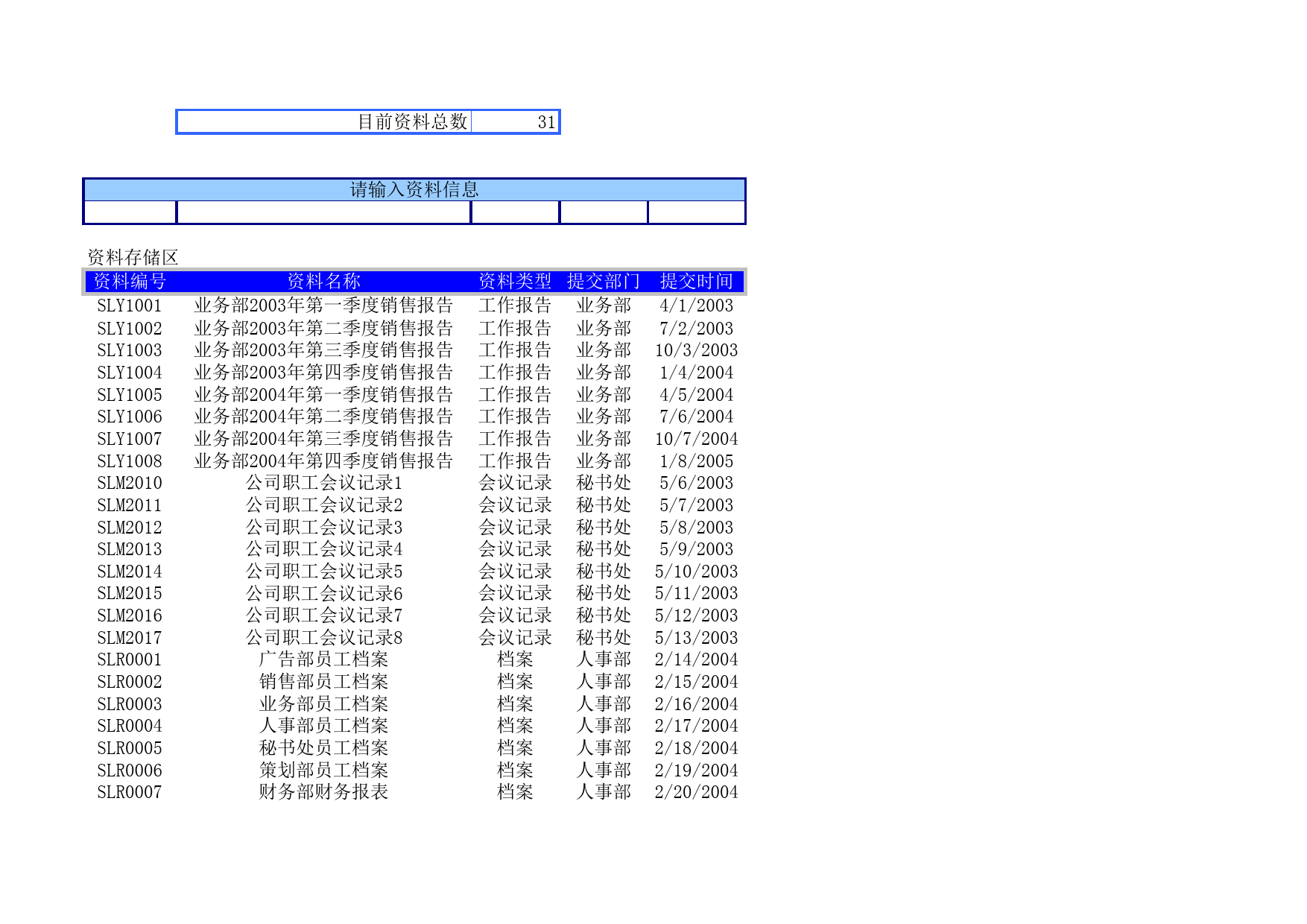Click the empty 资料名称 input cell

point(324,212)
